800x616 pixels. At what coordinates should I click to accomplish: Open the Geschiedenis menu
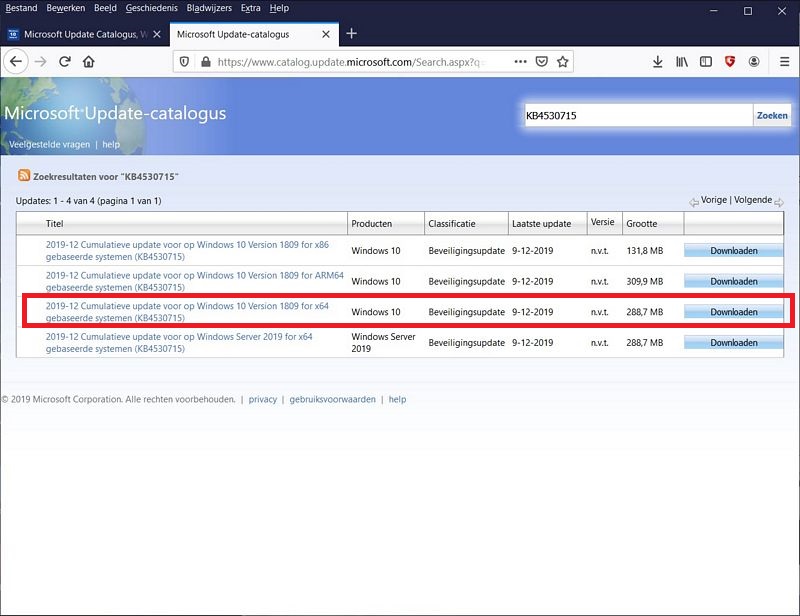tap(152, 8)
